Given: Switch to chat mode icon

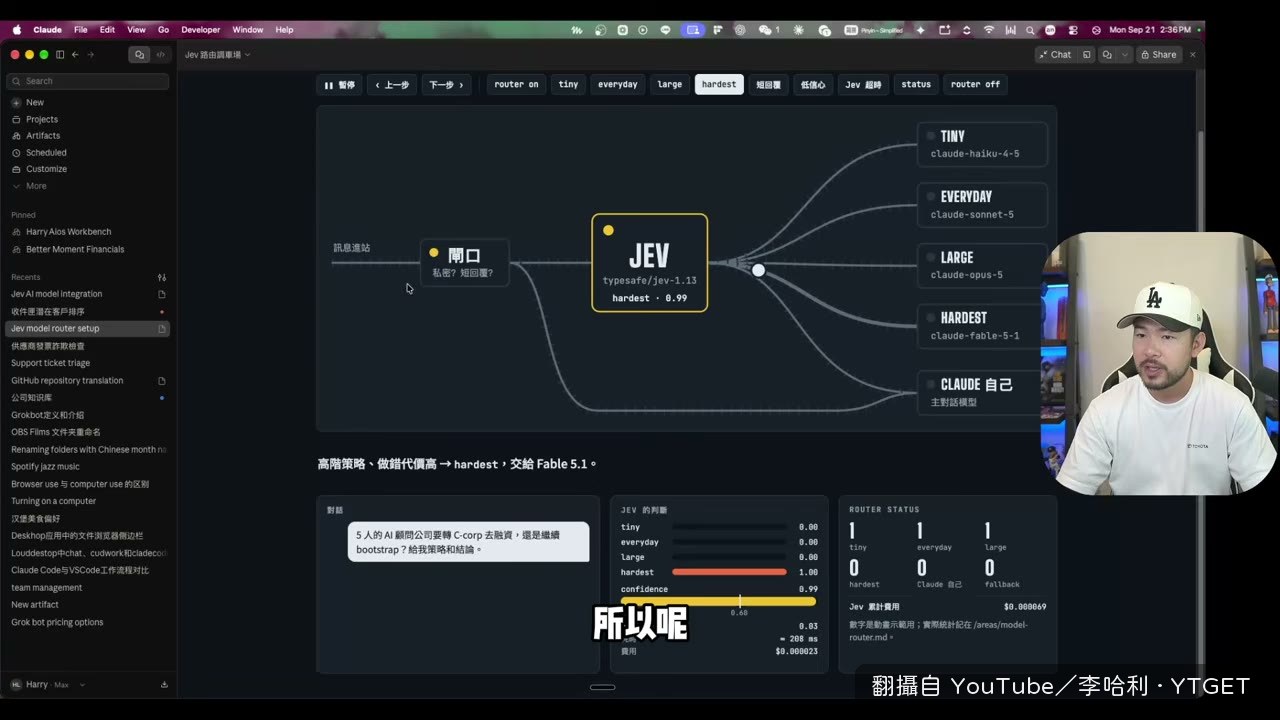Looking at the screenshot, I should 139,54.
